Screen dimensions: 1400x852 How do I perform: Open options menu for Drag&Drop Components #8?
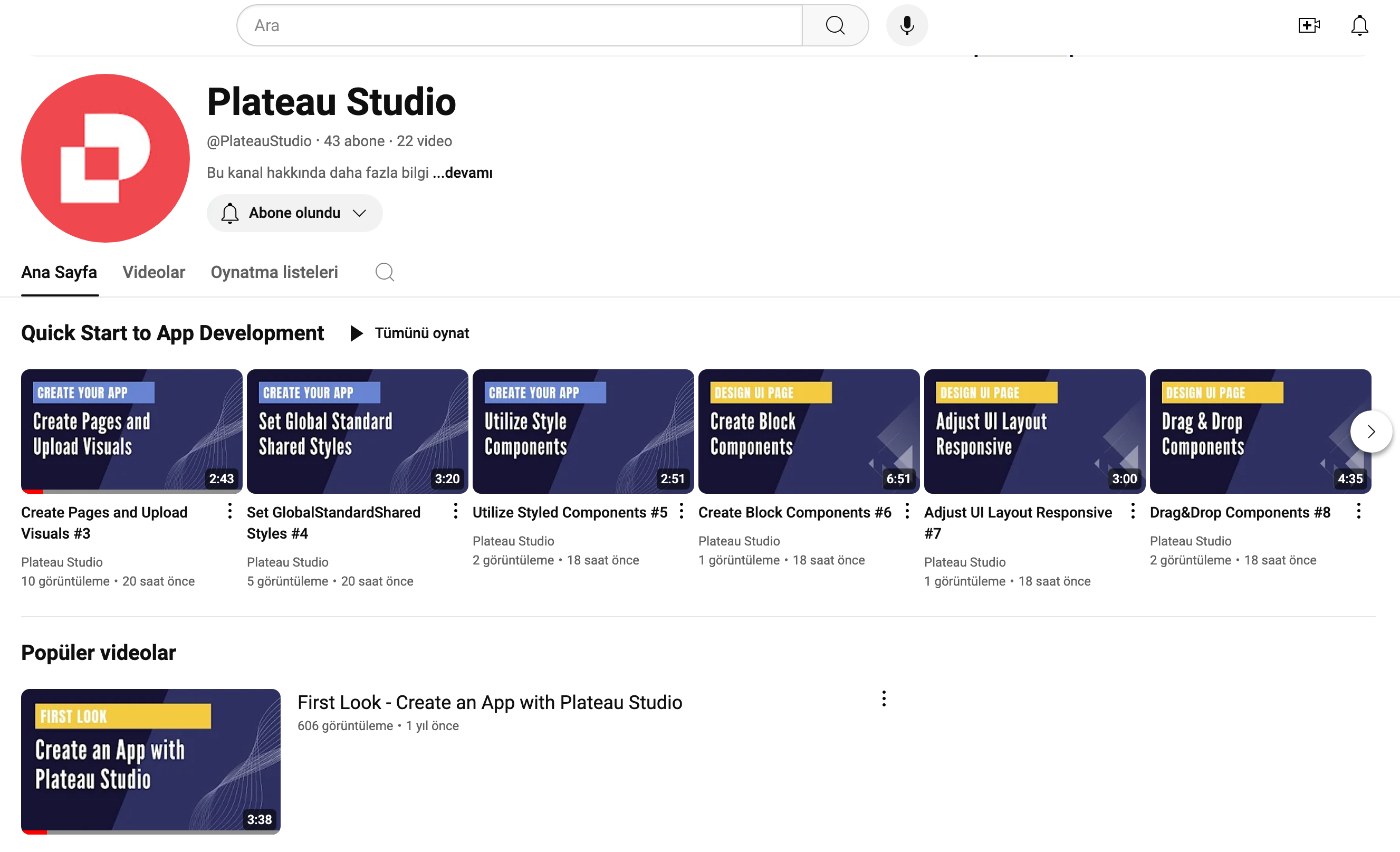pos(1358,511)
